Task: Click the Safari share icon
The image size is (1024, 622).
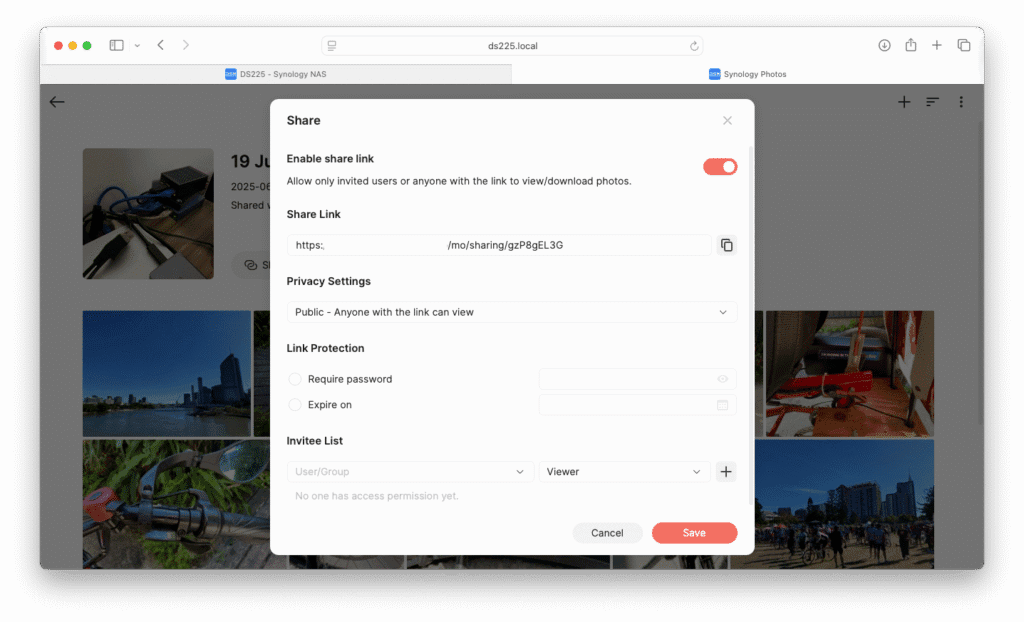Action: [x=911, y=45]
